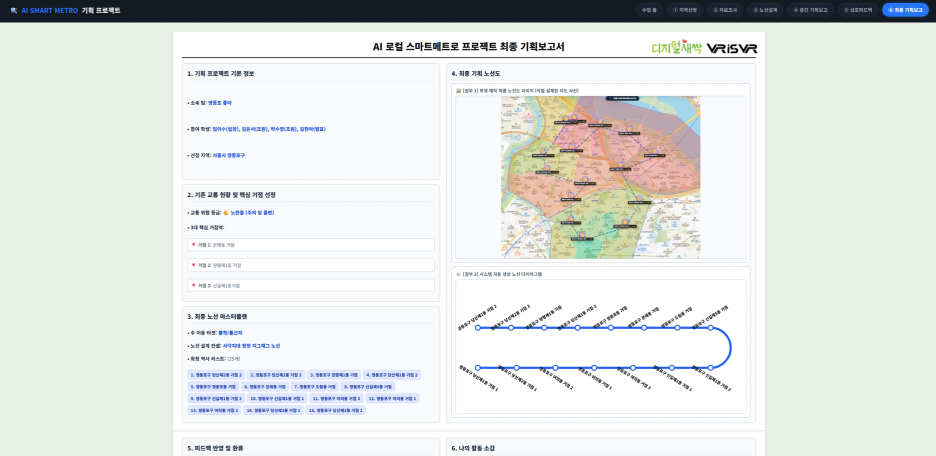The width and height of the screenshot is (936, 456).
Task: Go to step ① 지역선정
Action: (x=685, y=10)
